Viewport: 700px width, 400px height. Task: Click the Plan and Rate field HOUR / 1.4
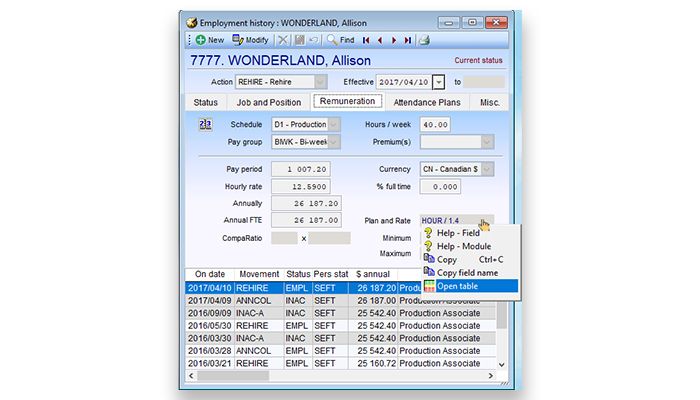457,221
